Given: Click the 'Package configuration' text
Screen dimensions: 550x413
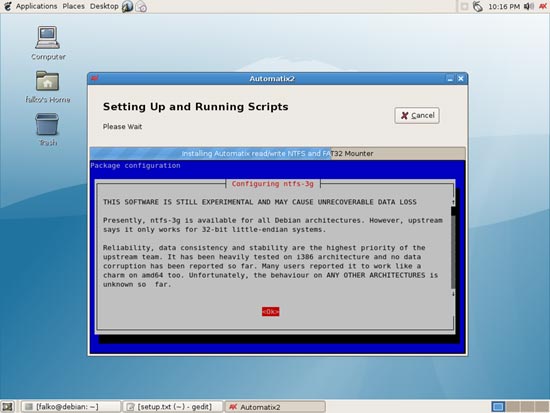Looking at the screenshot, I should tap(135, 165).
